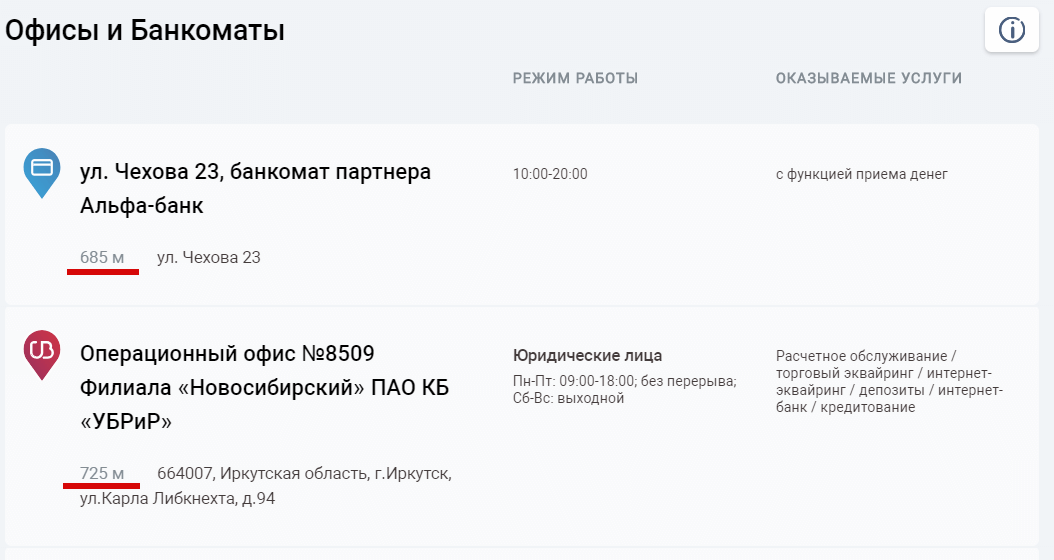This screenshot has height=560, width=1054.
Task: Click the ул. Чехова 23 address text
Action: [208, 258]
